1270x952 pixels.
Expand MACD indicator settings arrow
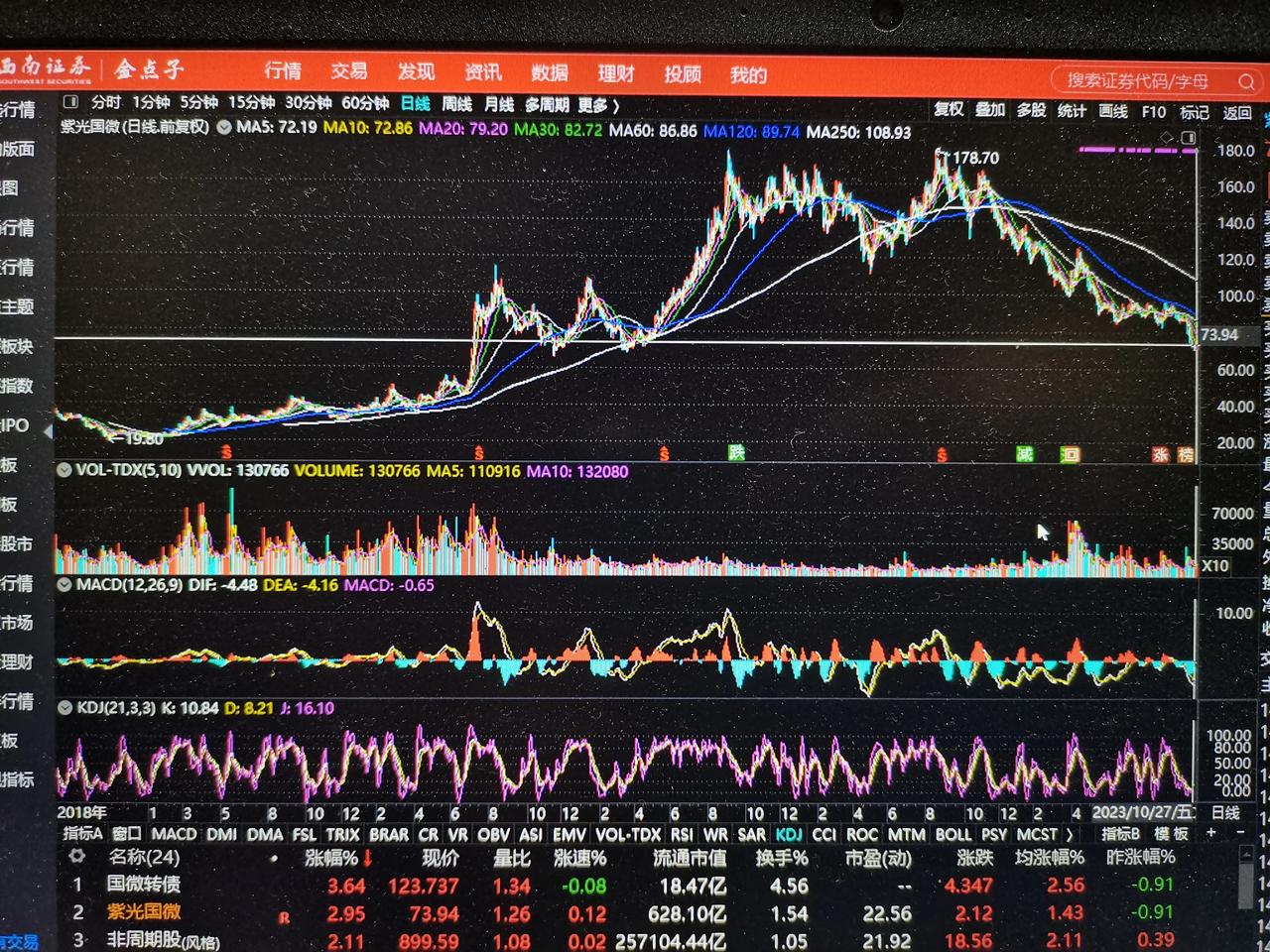(x=65, y=585)
